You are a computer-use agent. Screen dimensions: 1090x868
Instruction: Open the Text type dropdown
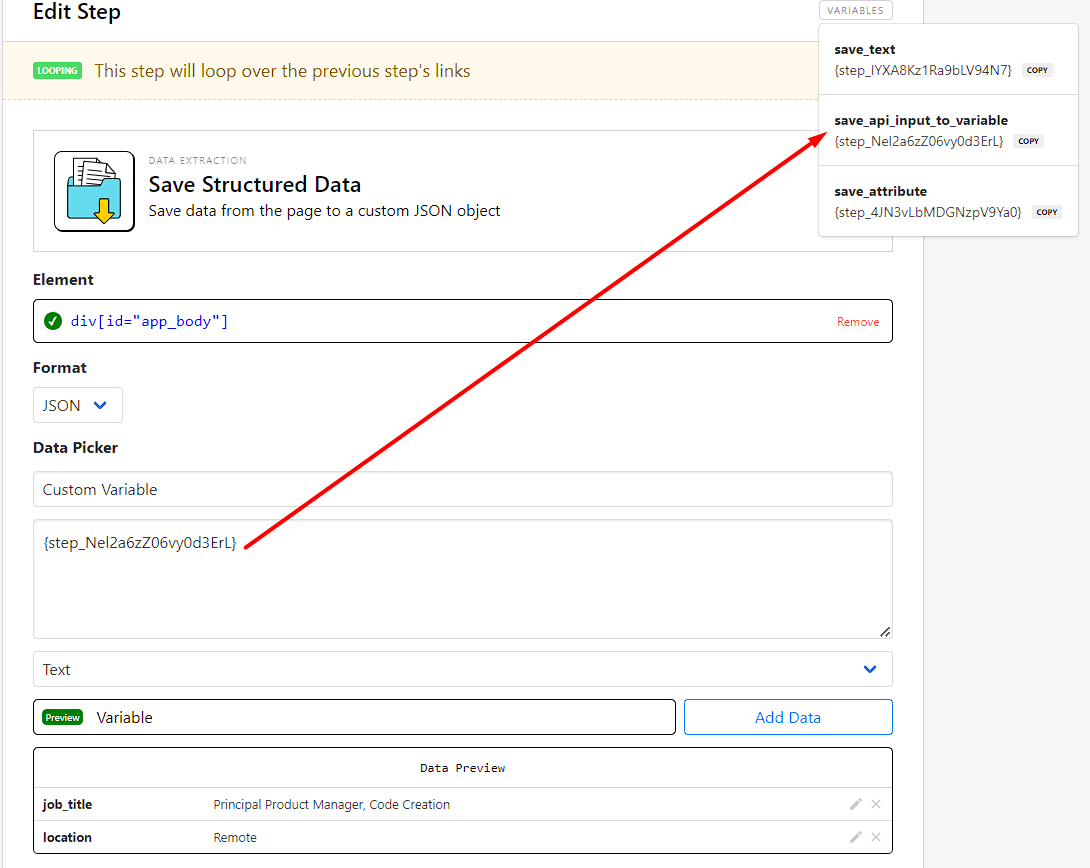[463, 669]
